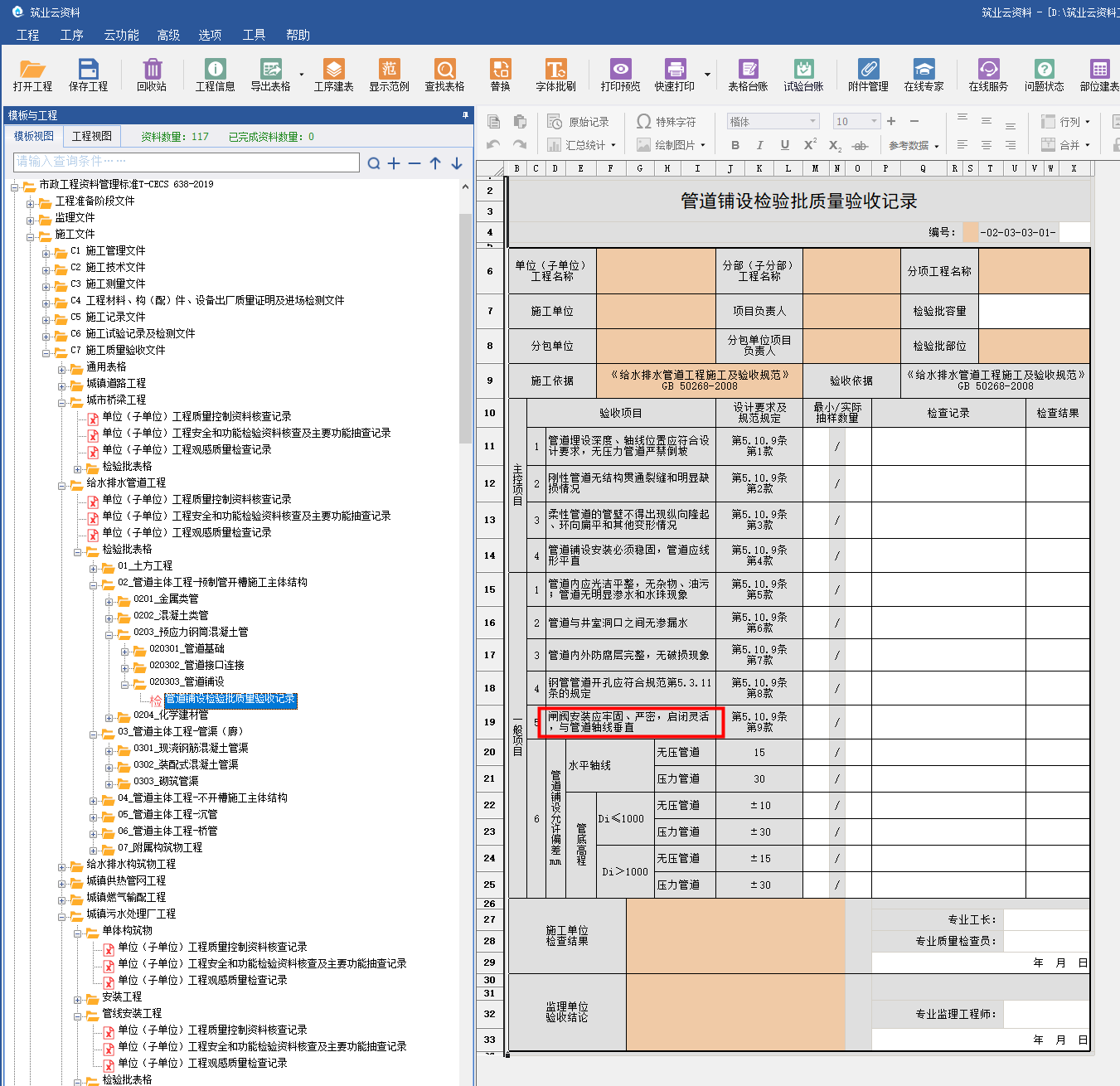Open the 回收站 recycle bin icon
1120x1086 pixels.
(152, 75)
